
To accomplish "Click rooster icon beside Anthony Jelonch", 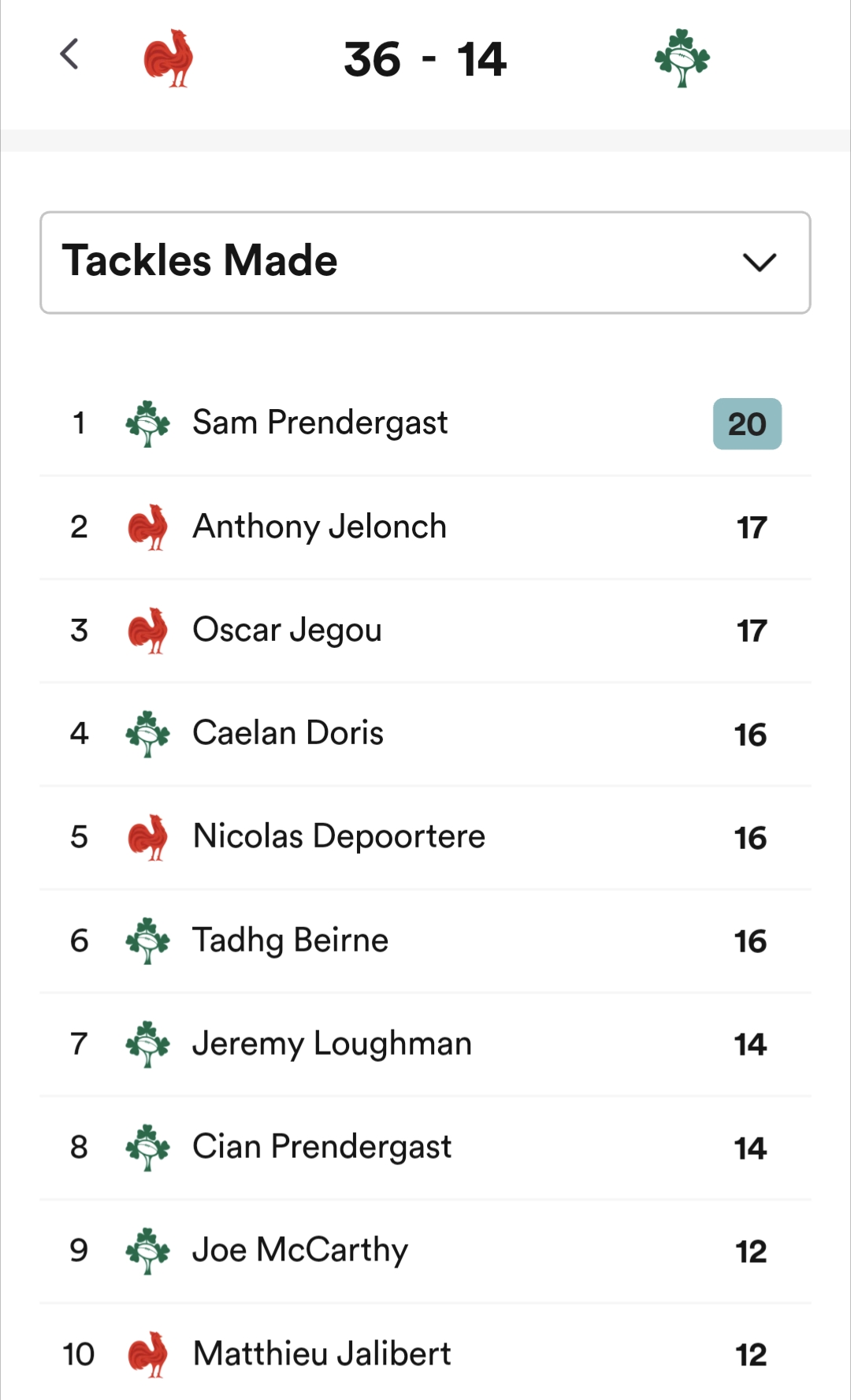I will tap(147, 527).
